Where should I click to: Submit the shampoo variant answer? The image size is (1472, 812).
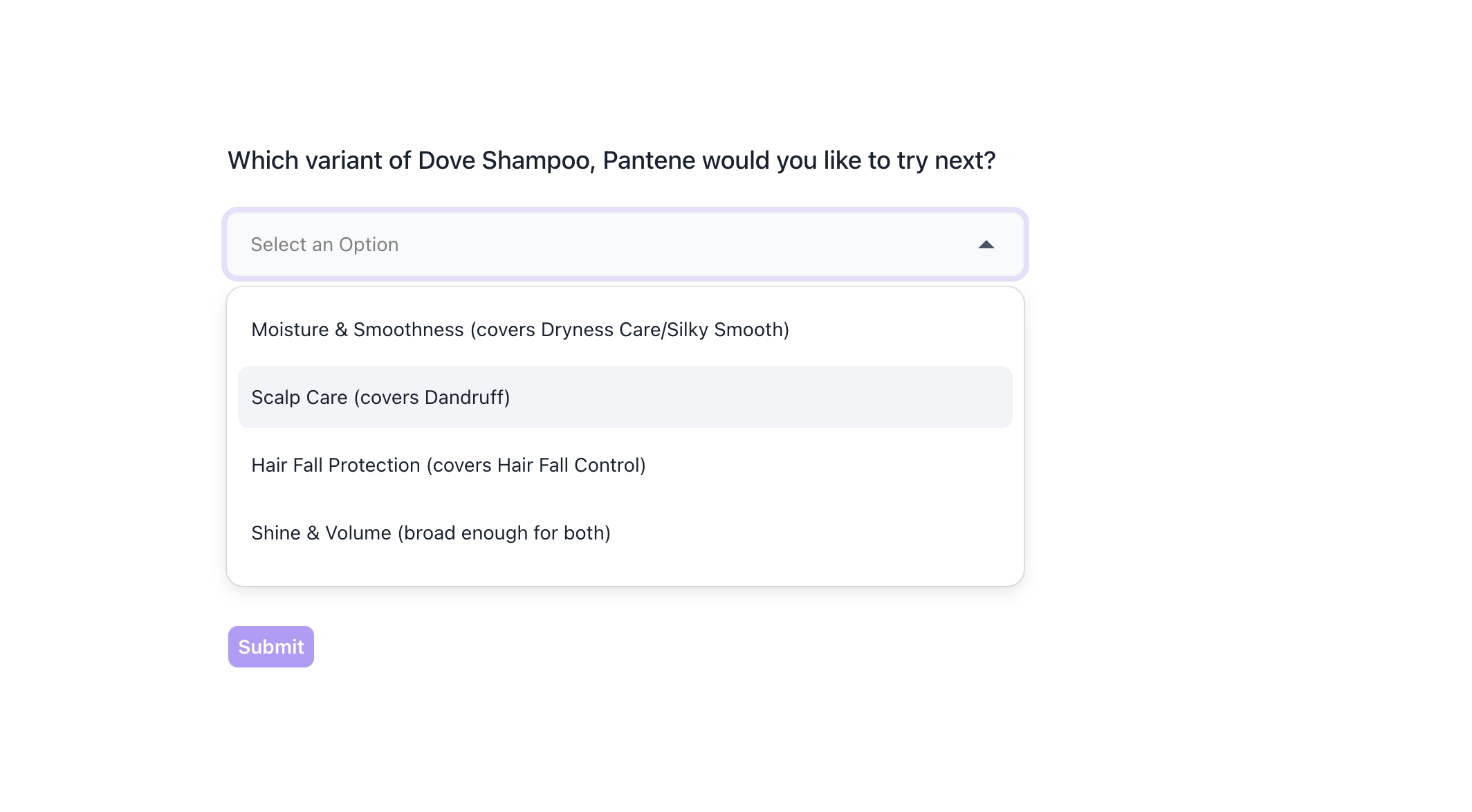pyautogui.click(x=270, y=647)
